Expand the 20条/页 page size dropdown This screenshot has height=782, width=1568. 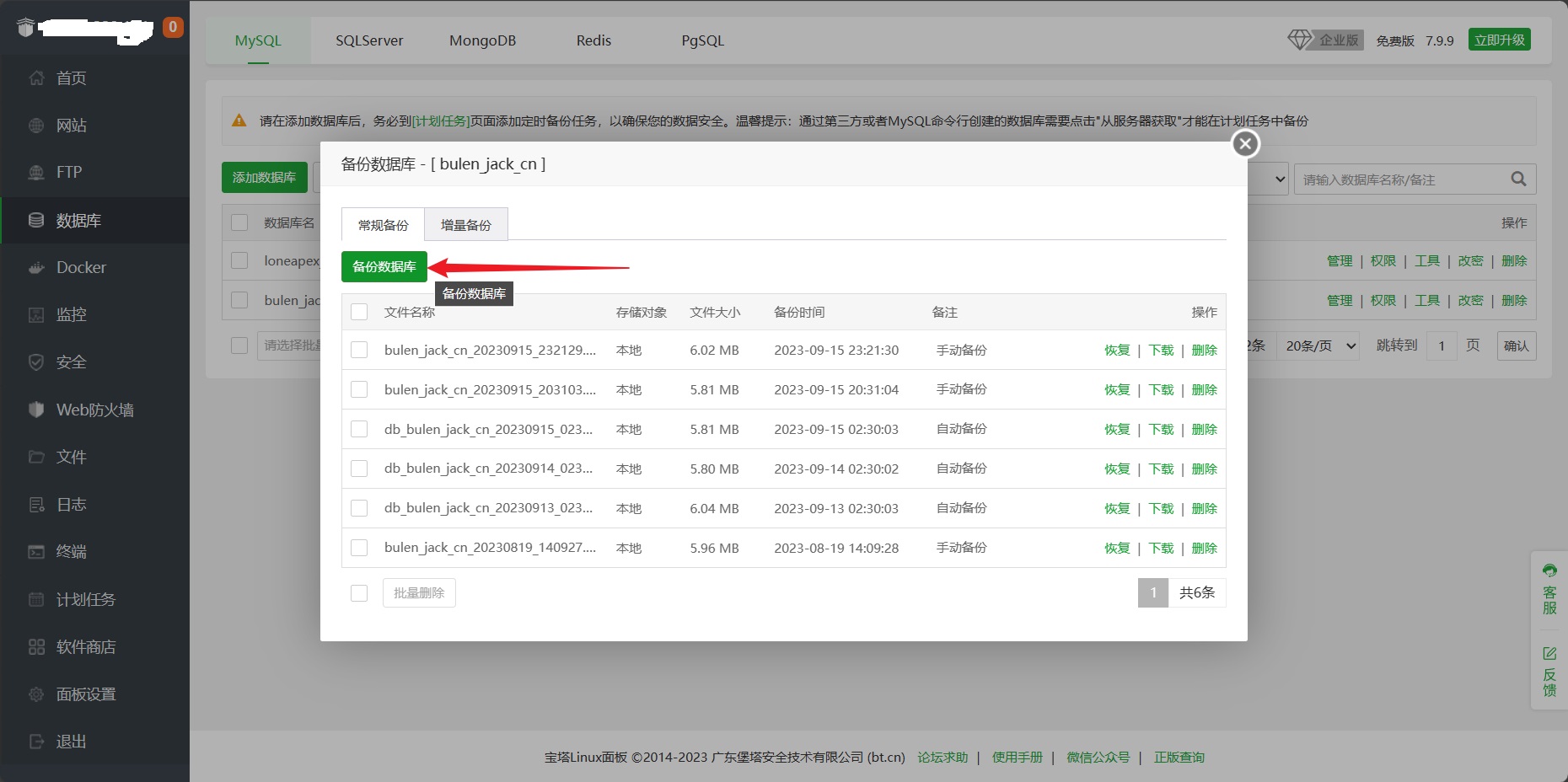1320,345
